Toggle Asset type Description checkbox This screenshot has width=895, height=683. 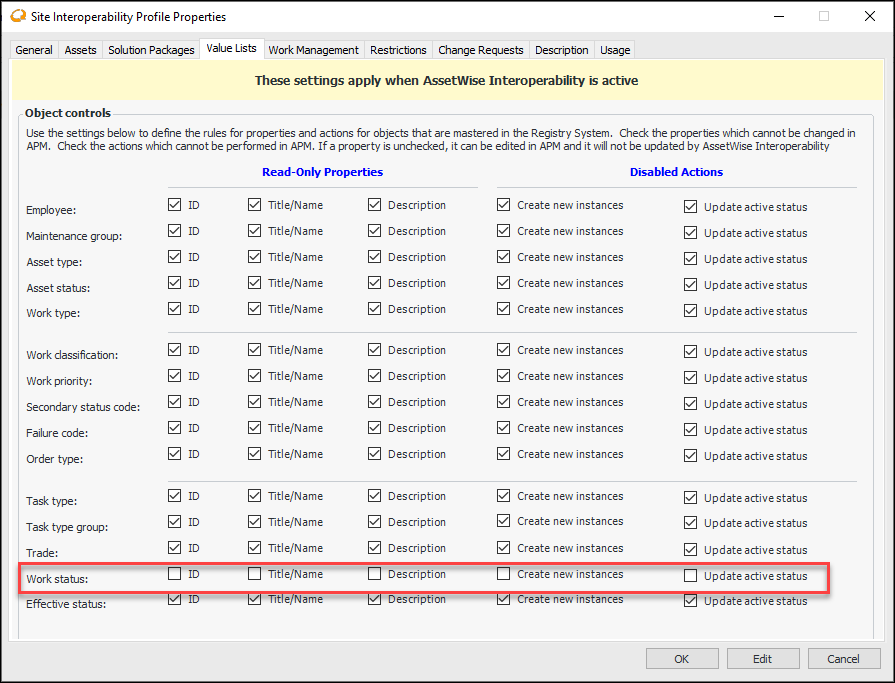(x=375, y=257)
